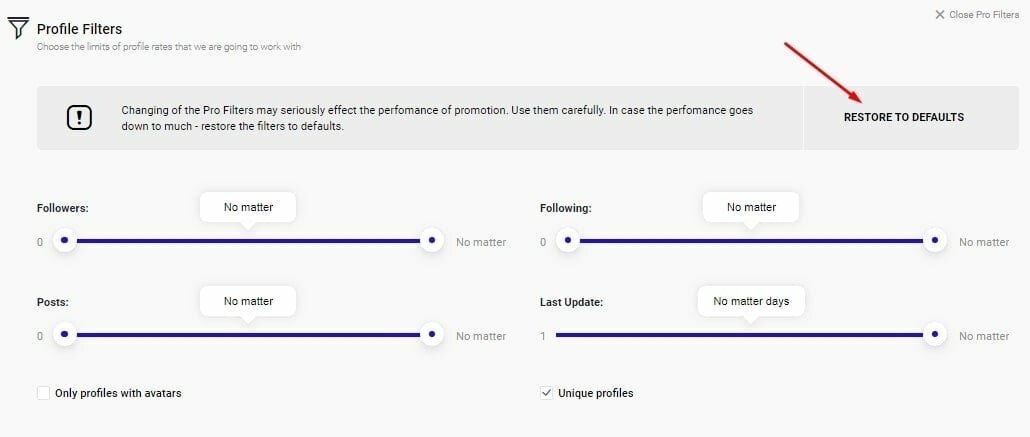Click the Posts slider maximum handle
The image size is (1030, 437).
pos(432,335)
